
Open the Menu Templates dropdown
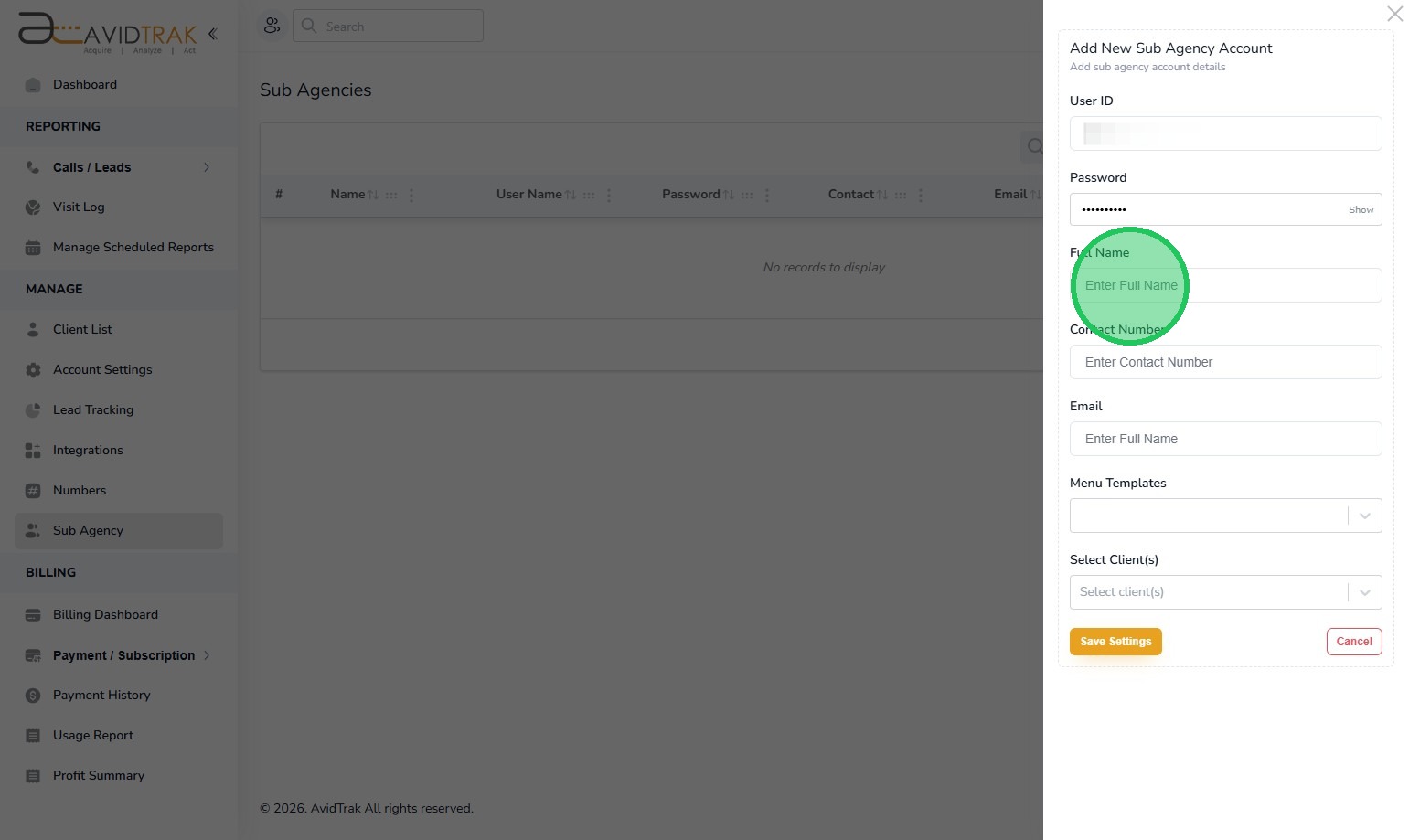1364,516
